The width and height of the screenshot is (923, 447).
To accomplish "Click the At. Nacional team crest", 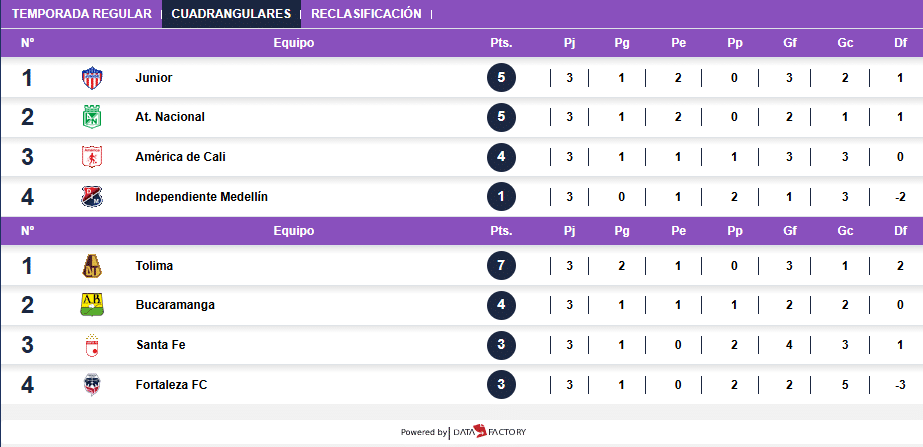I will (x=92, y=117).
